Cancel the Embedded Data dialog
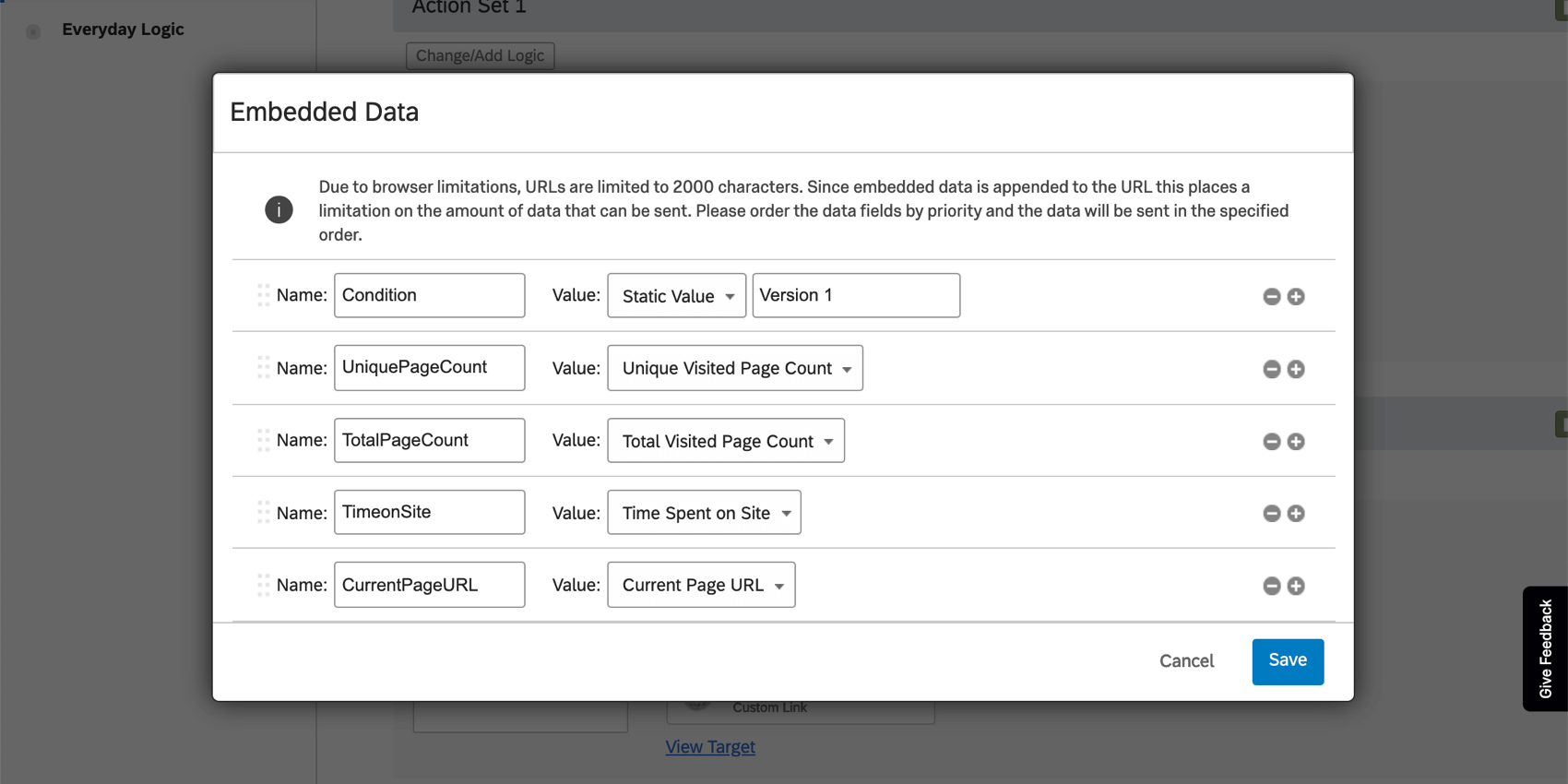This screenshot has width=1568, height=784. point(1186,661)
